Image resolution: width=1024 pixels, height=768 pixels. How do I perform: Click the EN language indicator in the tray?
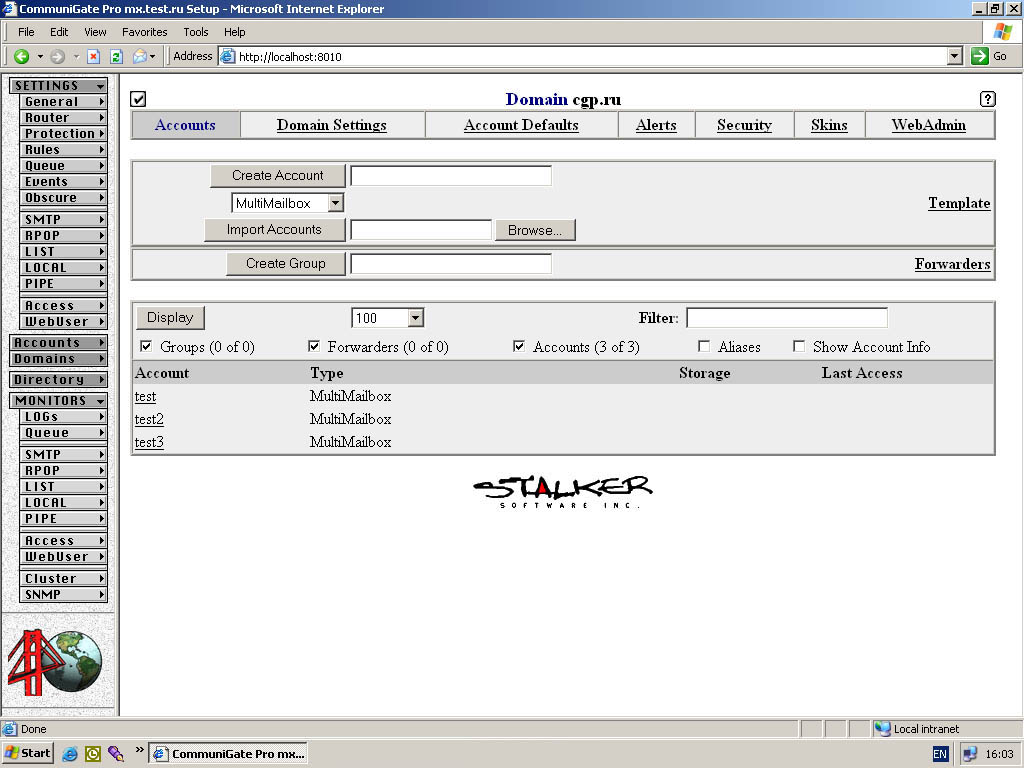tap(940, 754)
